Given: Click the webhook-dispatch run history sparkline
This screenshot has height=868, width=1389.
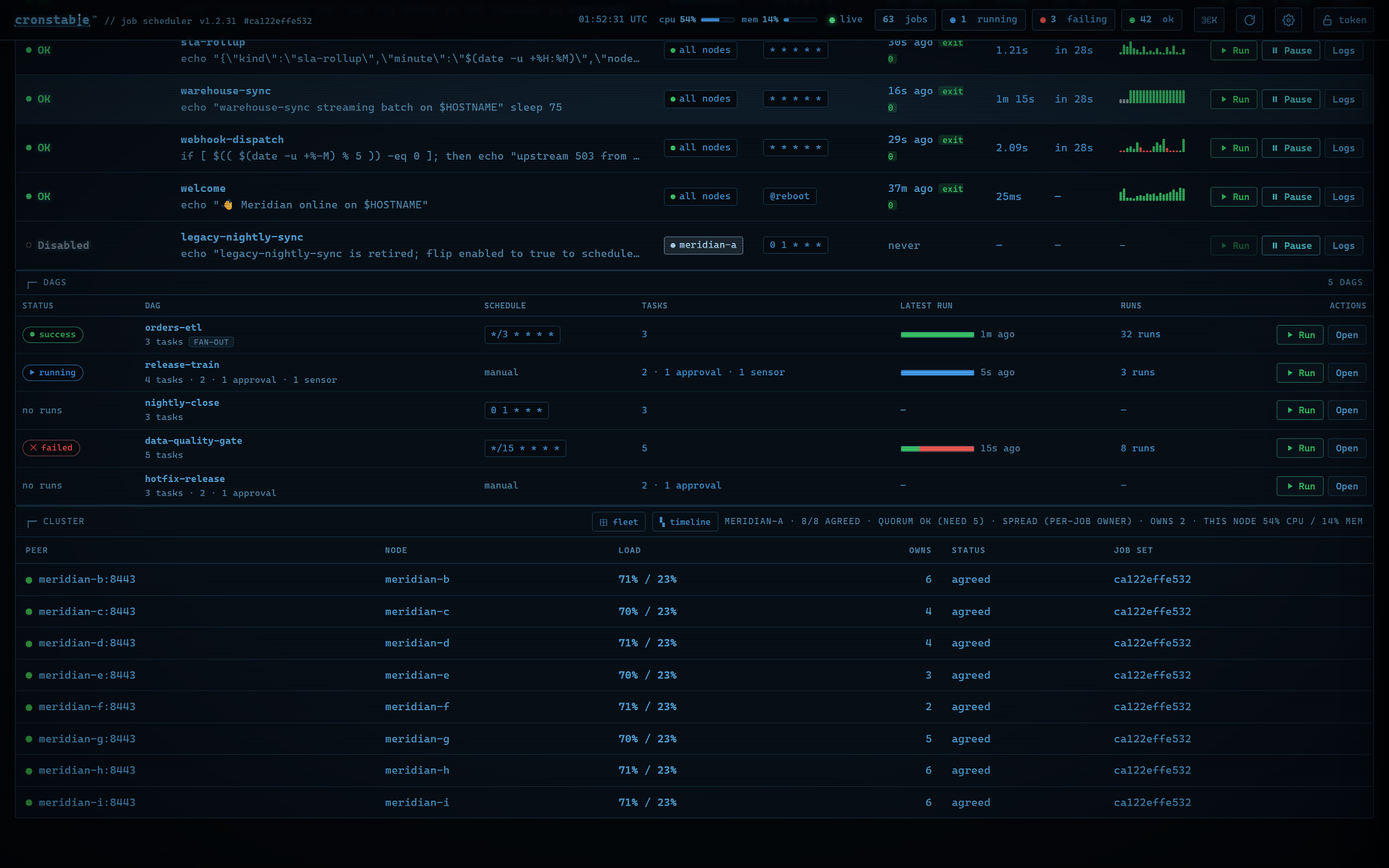Looking at the screenshot, I should point(1151,146).
